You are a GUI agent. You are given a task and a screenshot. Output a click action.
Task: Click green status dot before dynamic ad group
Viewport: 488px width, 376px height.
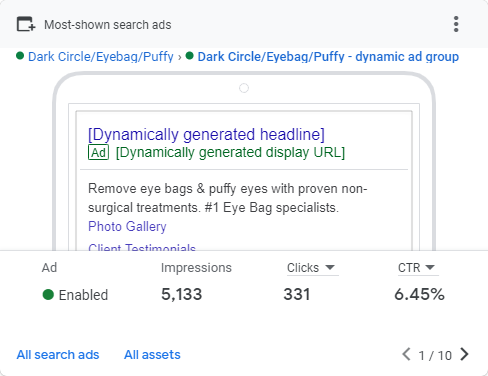point(190,56)
